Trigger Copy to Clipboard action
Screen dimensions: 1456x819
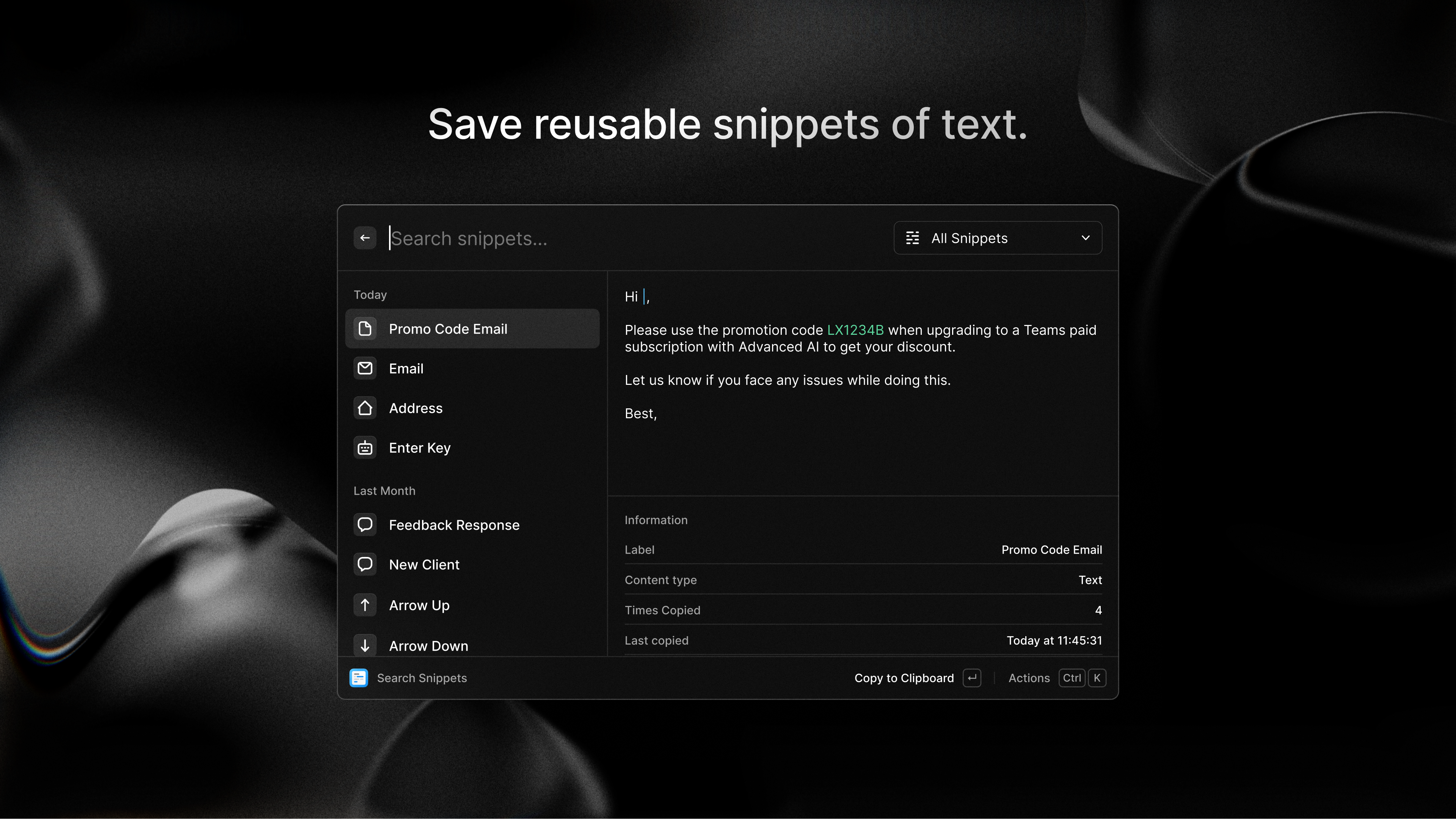[x=904, y=678]
